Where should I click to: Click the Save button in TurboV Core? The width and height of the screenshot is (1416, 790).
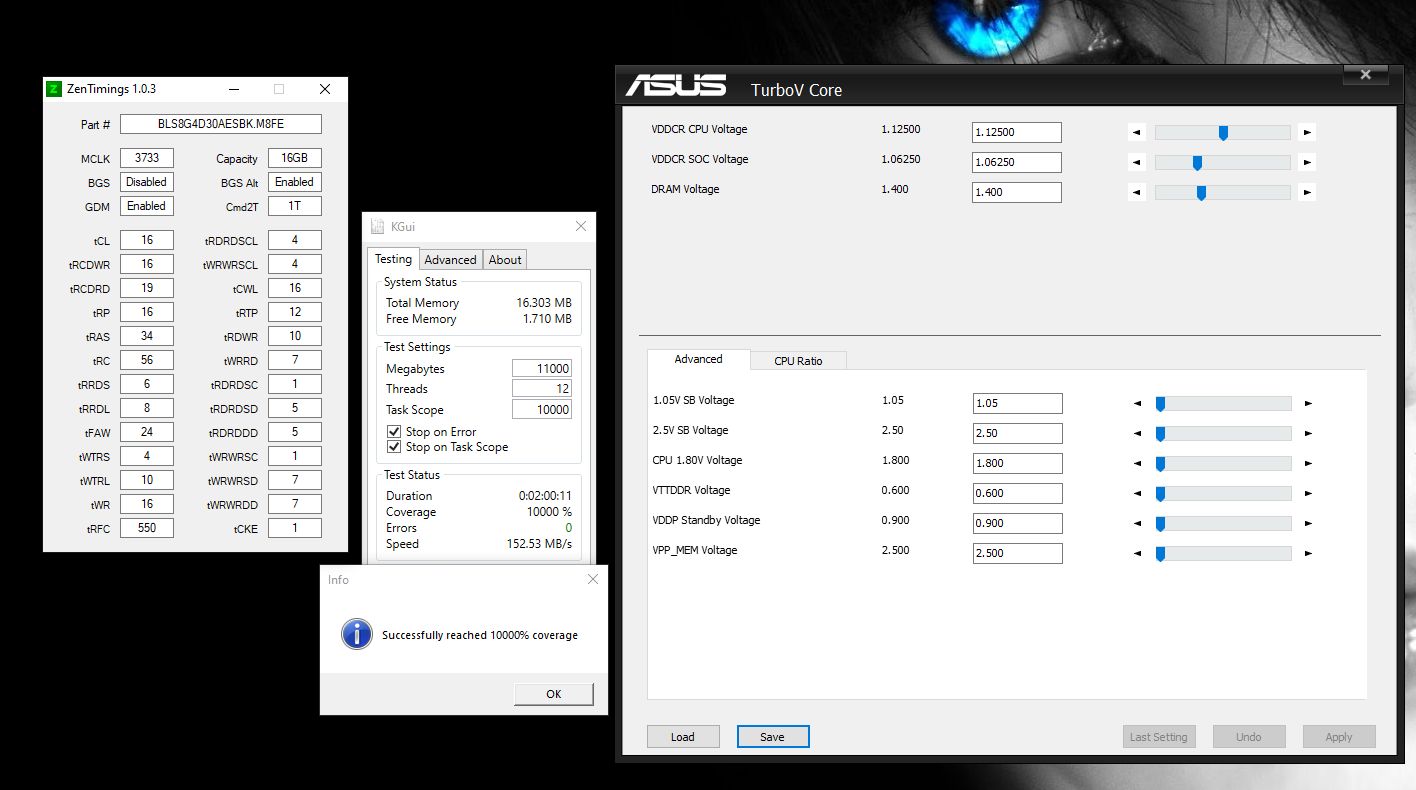tap(773, 737)
